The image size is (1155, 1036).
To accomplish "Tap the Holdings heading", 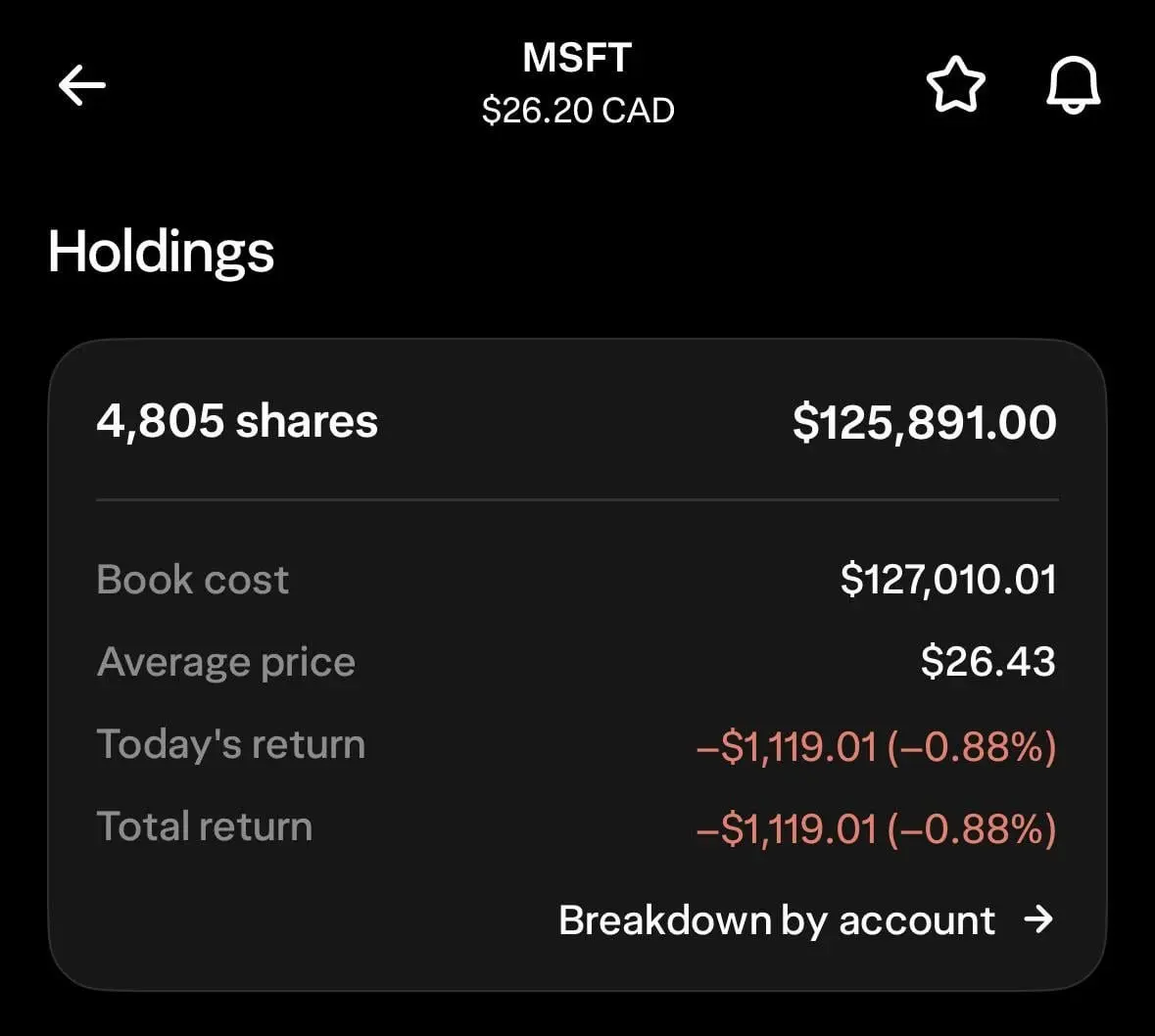I will 161,252.
